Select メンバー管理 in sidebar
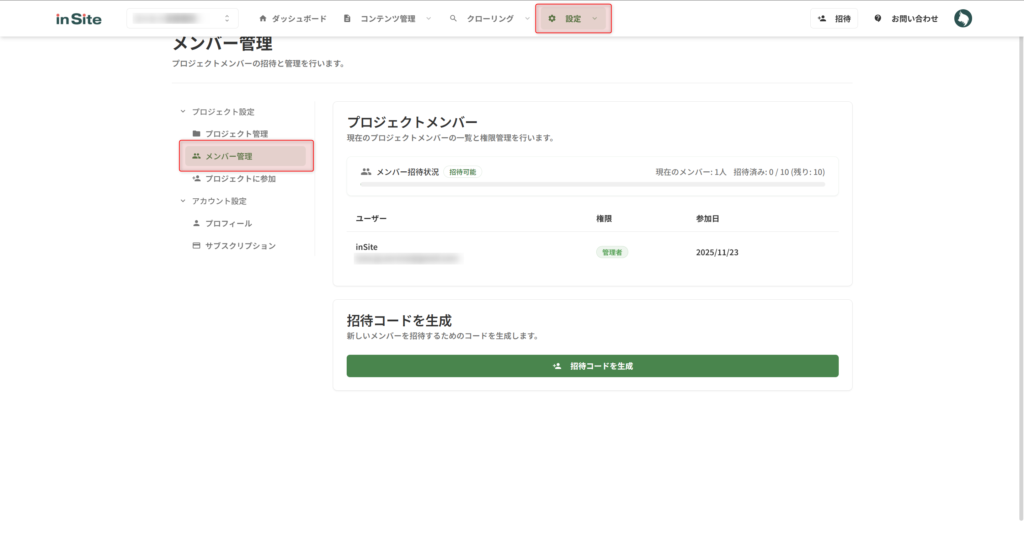 click(x=246, y=156)
